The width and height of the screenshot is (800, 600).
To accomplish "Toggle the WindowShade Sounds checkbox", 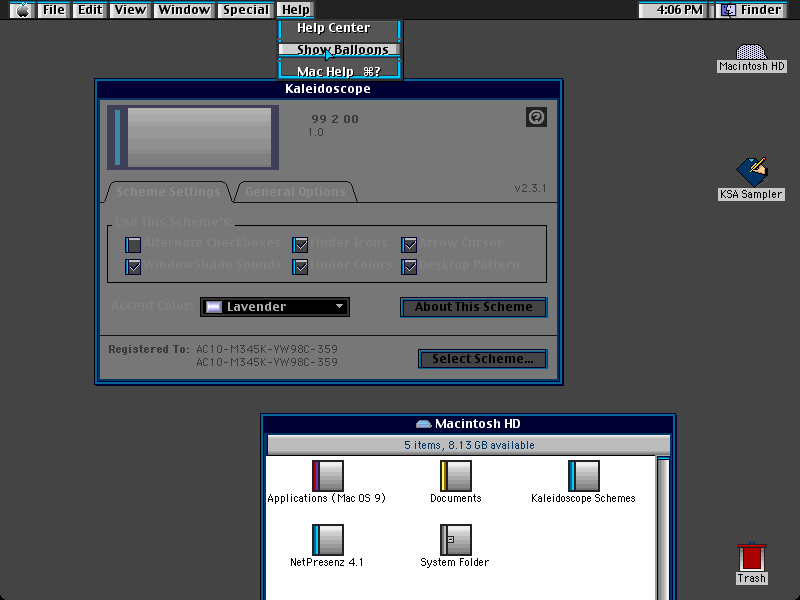I will 133,267.
